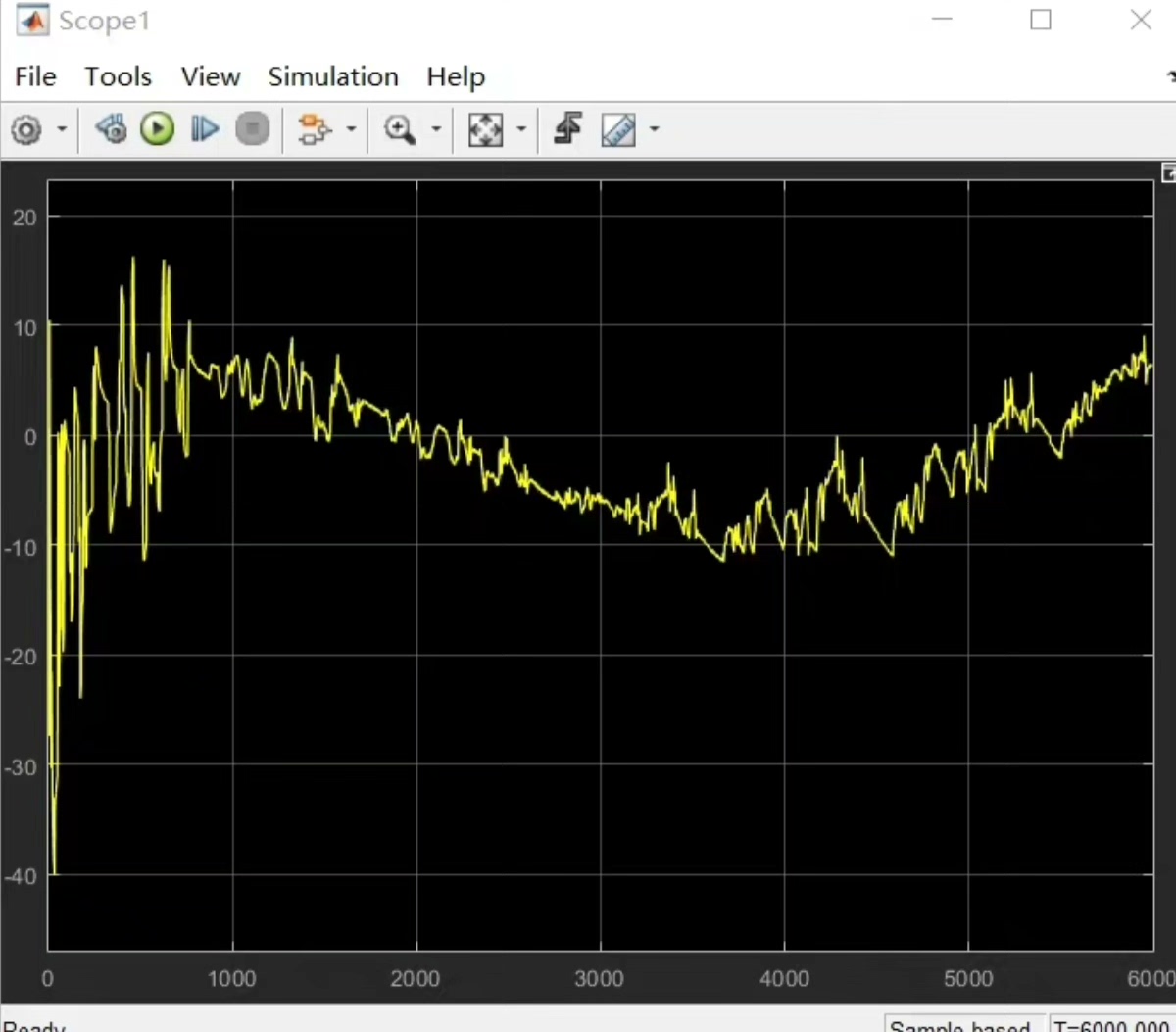Image resolution: width=1176 pixels, height=1032 pixels.
Task: Expand the zoom tool options dropdown
Action: pos(436,129)
